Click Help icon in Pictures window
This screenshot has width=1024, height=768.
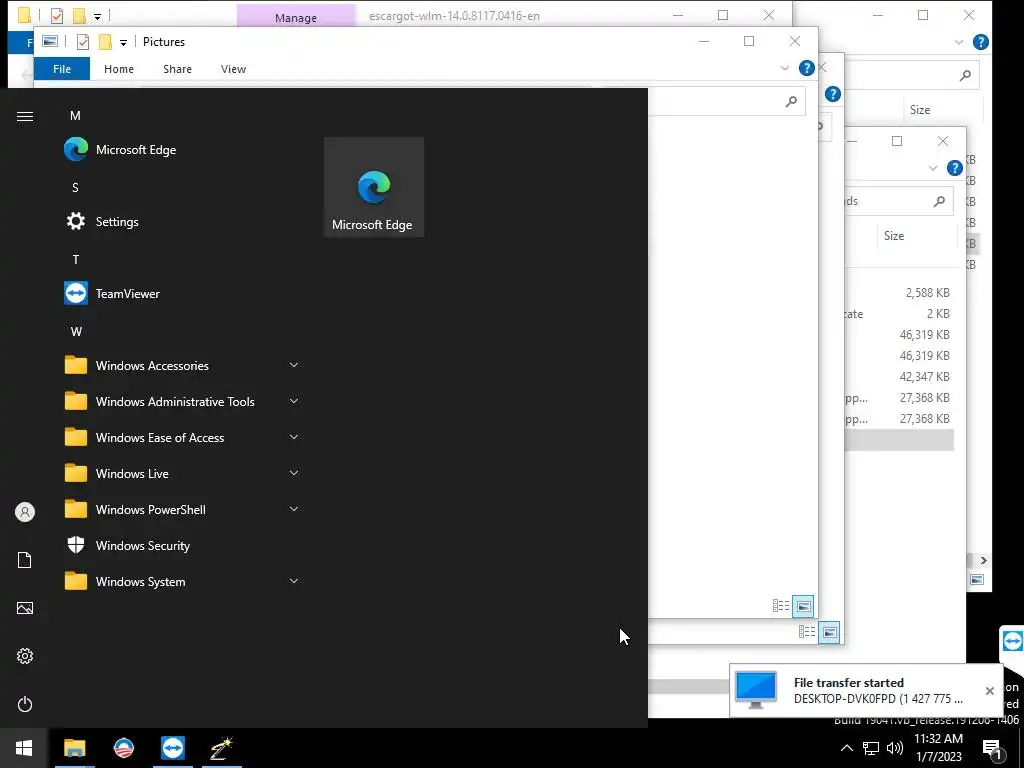coord(807,68)
